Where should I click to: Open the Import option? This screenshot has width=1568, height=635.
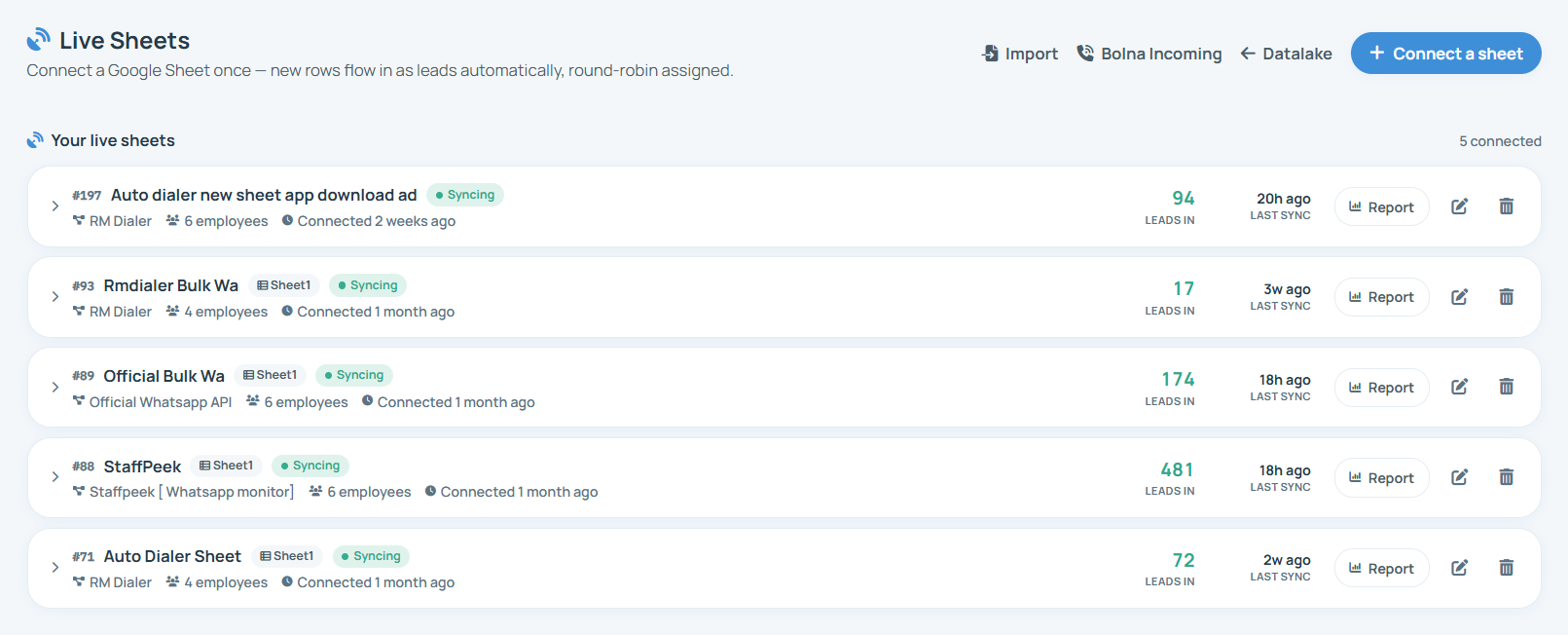[x=1020, y=54]
